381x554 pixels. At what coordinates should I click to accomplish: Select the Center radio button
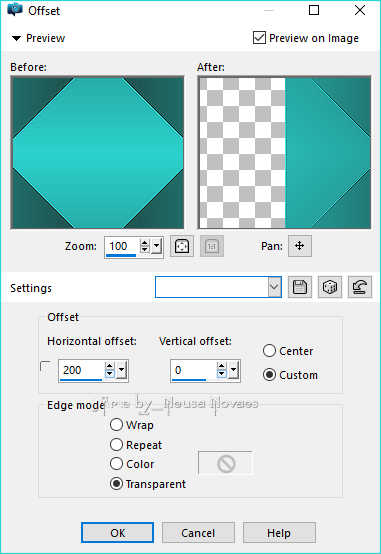click(269, 351)
